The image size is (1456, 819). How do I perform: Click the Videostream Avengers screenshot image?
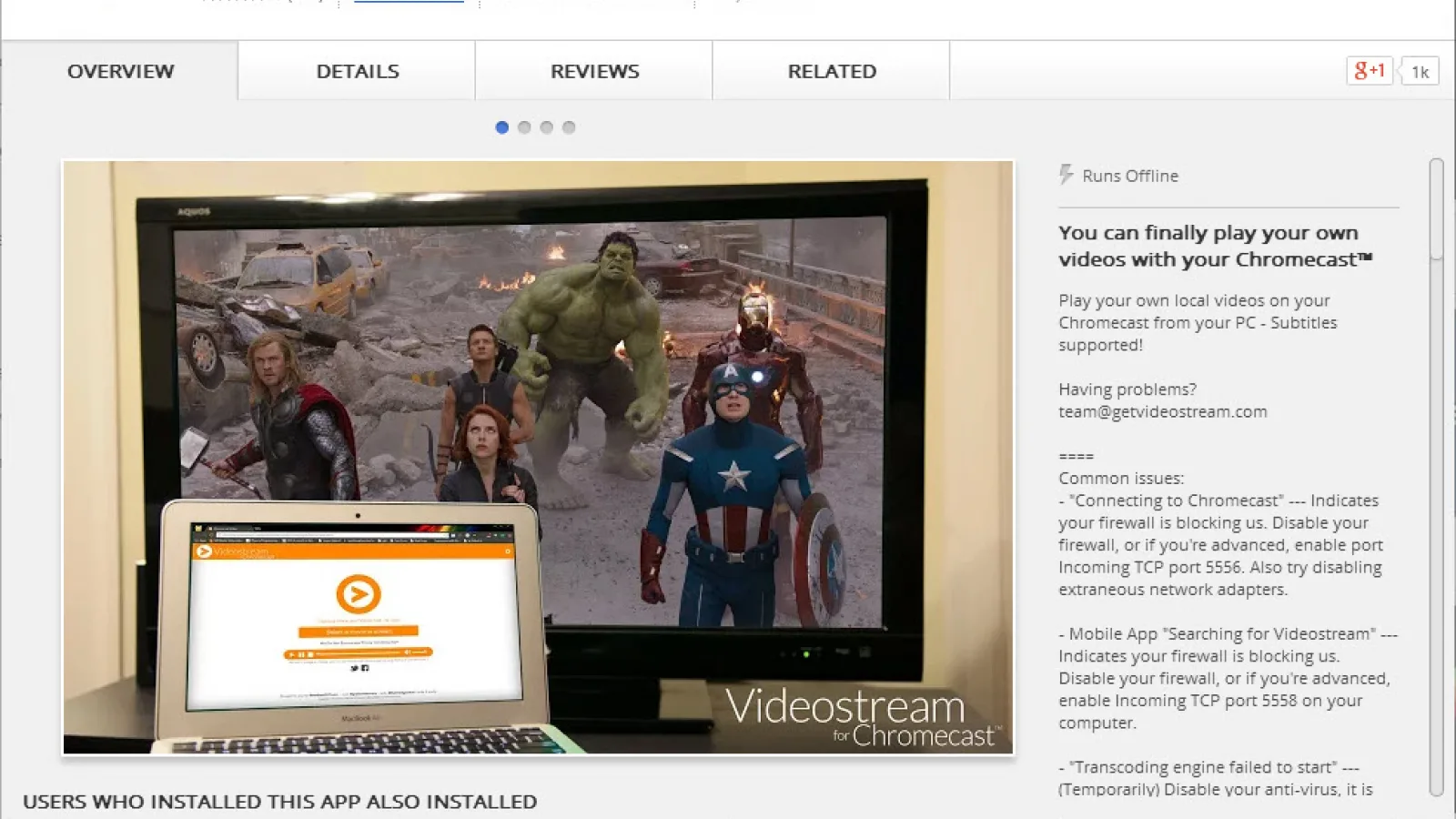tap(538, 458)
